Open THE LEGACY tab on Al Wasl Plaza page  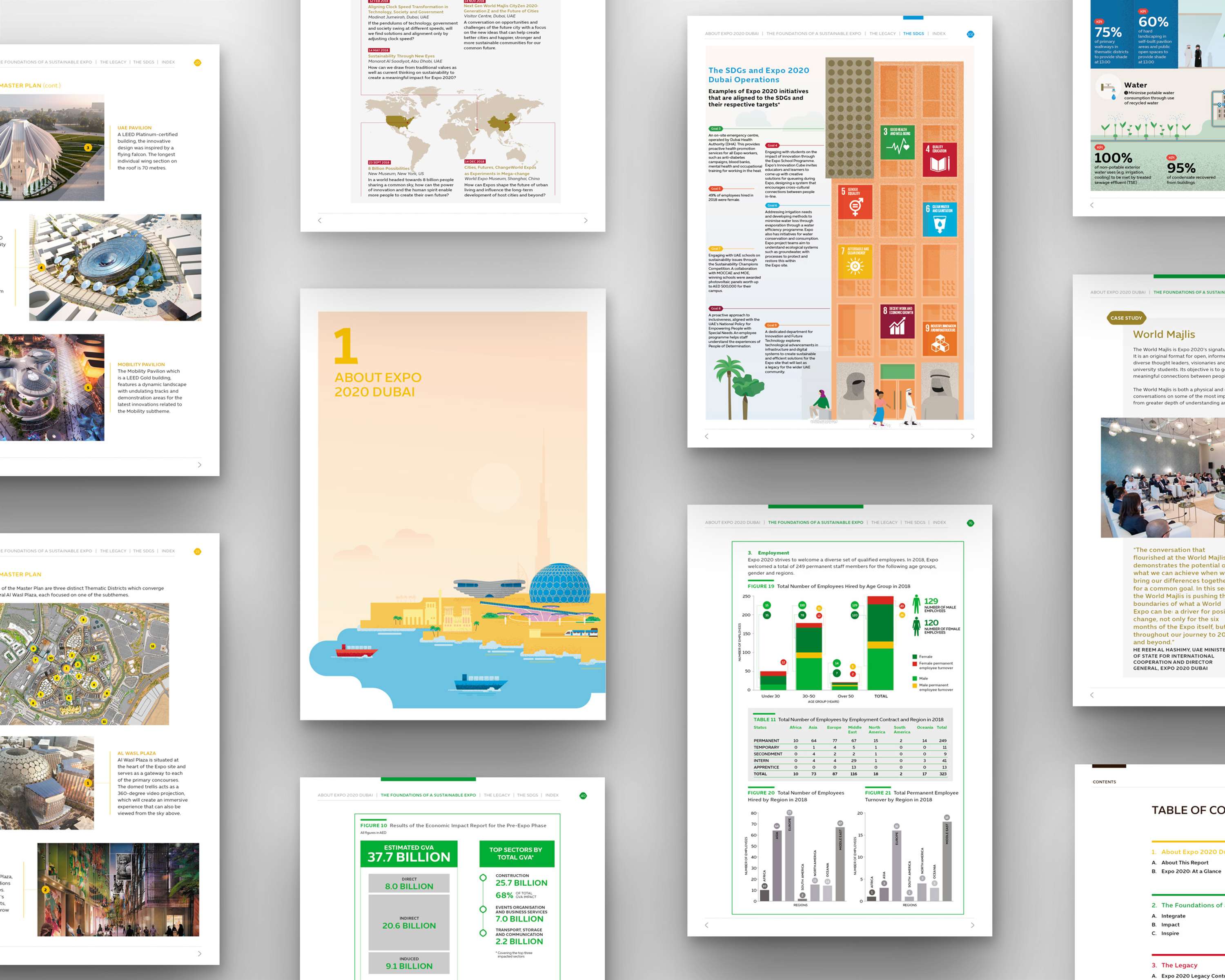click(x=113, y=551)
